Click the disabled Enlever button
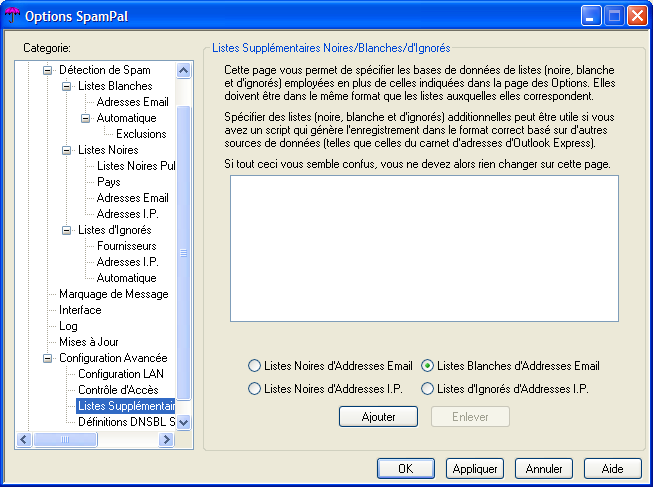Image resolution: width=653 pixels, height=487 pixels. (x=470, y=417)
